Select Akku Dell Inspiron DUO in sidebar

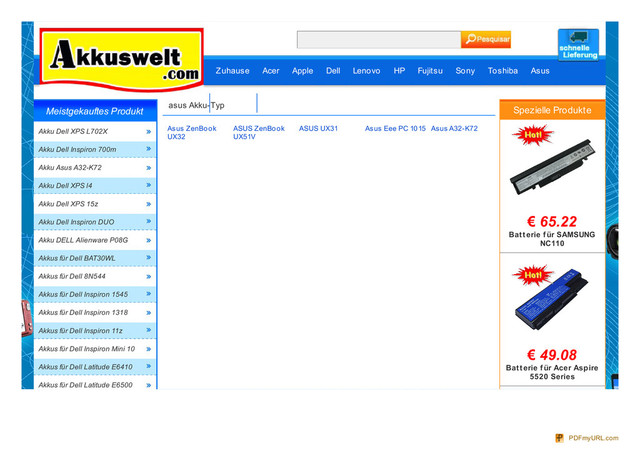point(76,222)
